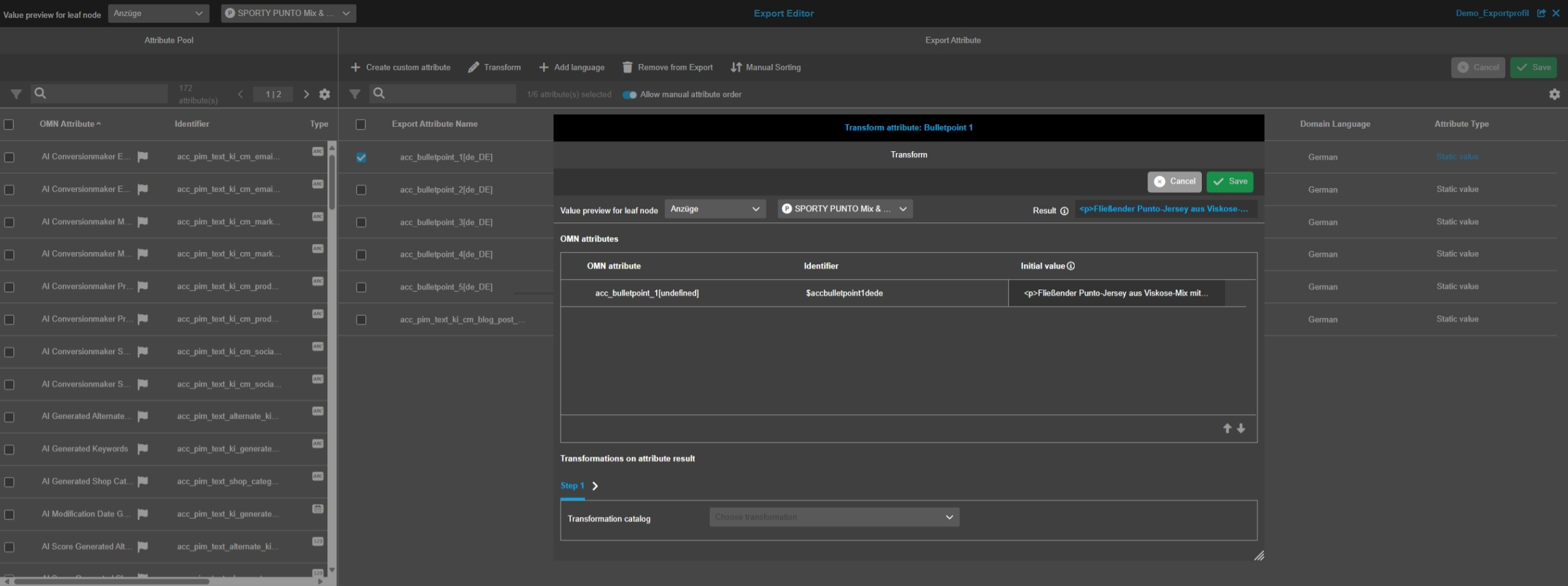This screenshot has height=586, width=1568.
Task: Open Demo_Exportprofil external link icon
Action: click(1542, 13)
